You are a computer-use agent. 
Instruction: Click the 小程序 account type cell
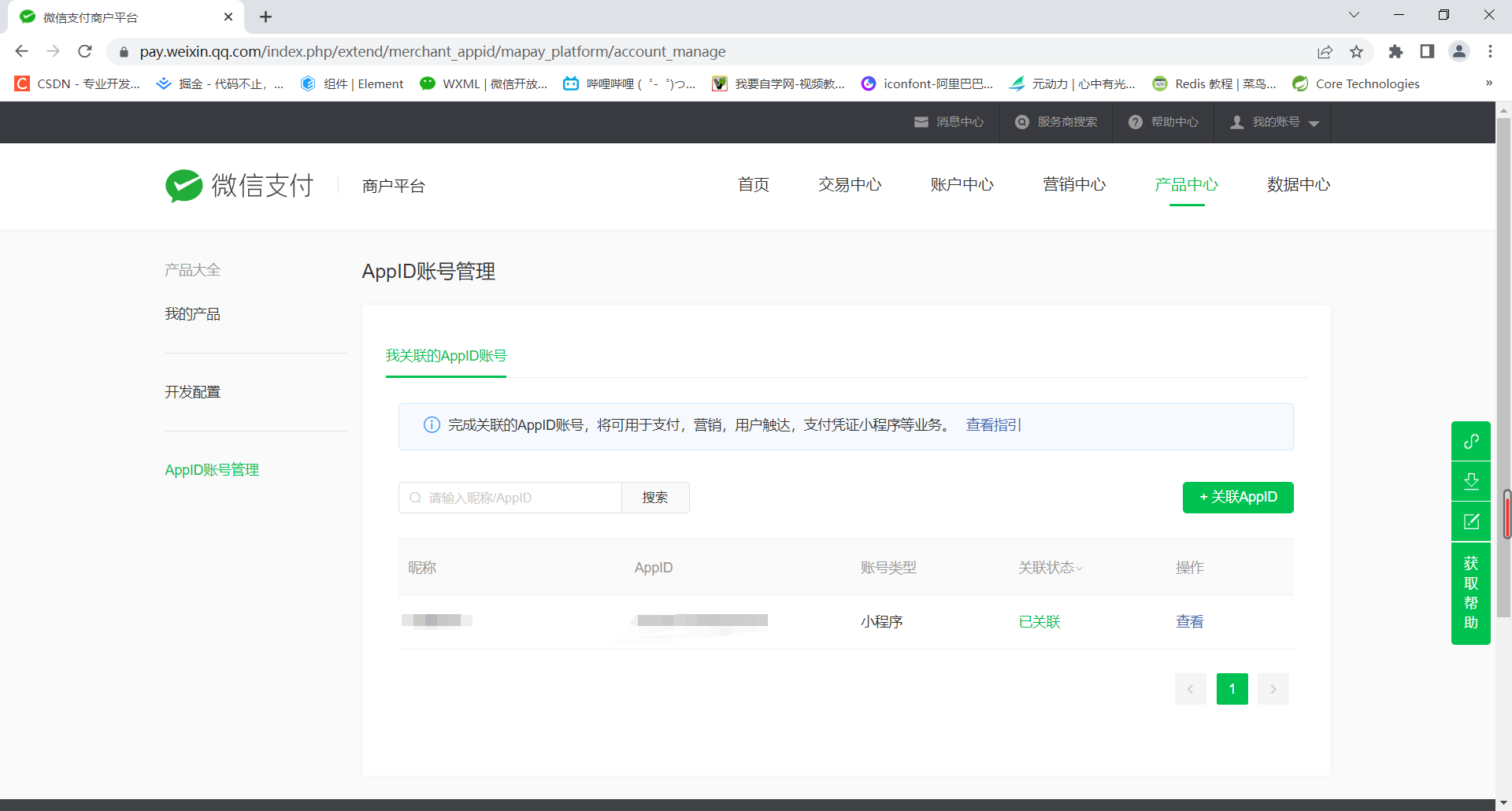(882, 622)
